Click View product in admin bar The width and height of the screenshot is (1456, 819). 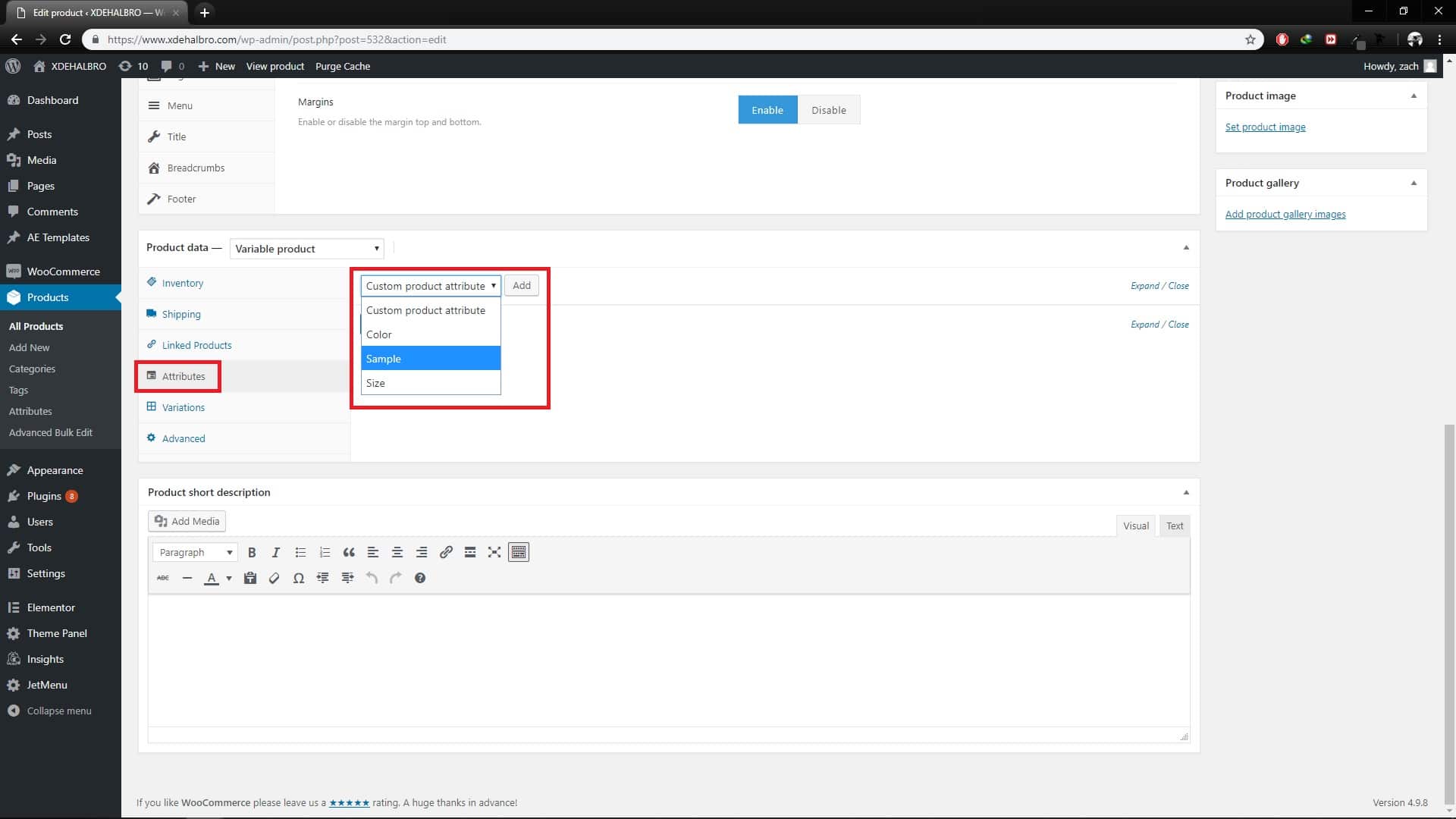tap(275, 66)
